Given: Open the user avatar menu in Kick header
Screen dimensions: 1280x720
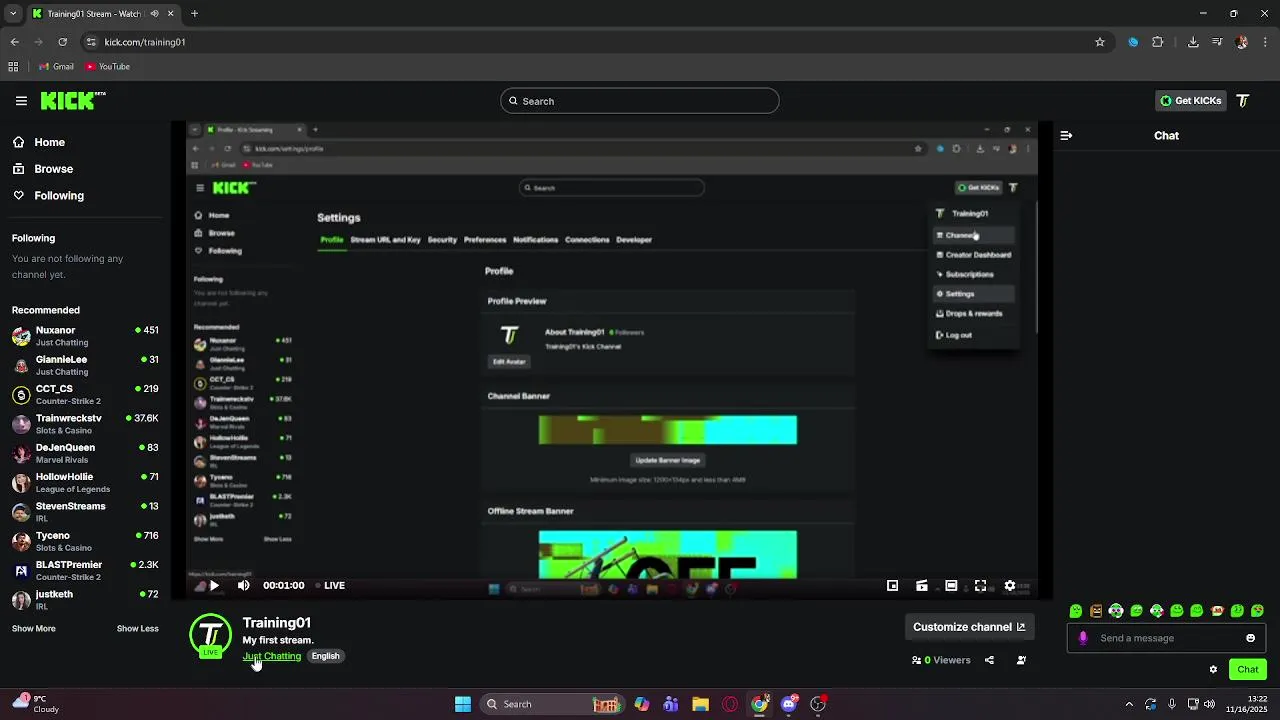Looking at the screenshot, I should 1243,100.
